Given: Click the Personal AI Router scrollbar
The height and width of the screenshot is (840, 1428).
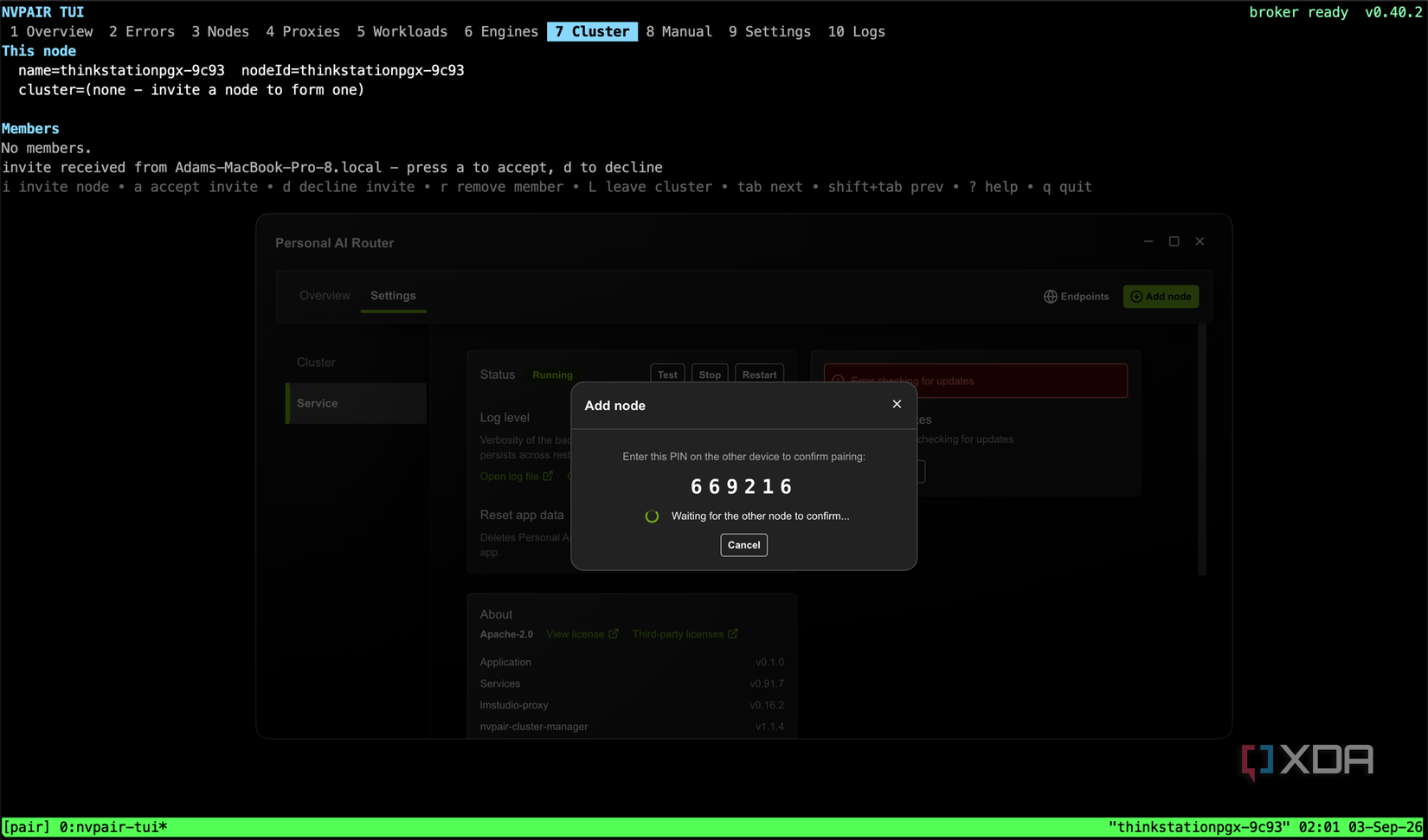Looking at the screenshot, I should 1202,450.
